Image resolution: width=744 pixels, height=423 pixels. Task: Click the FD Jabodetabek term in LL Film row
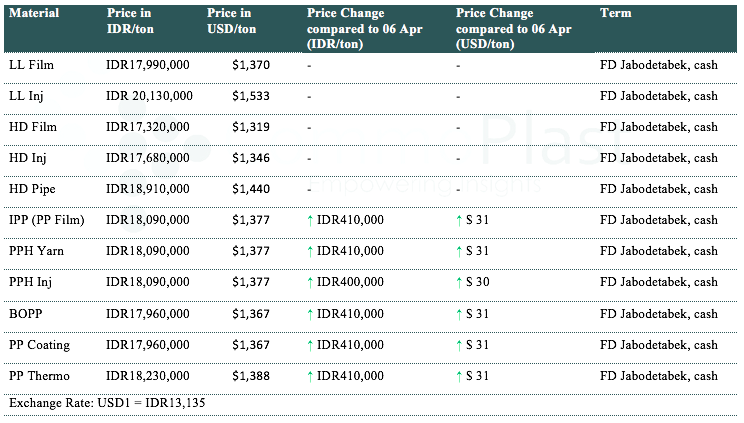(x=658, y=64)
